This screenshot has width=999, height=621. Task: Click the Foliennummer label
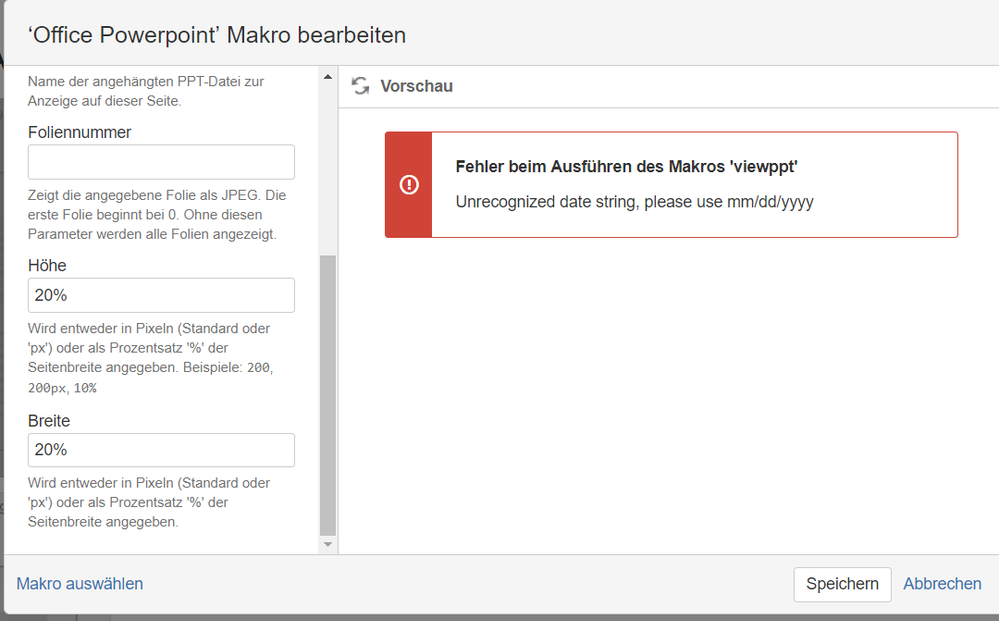80,132
